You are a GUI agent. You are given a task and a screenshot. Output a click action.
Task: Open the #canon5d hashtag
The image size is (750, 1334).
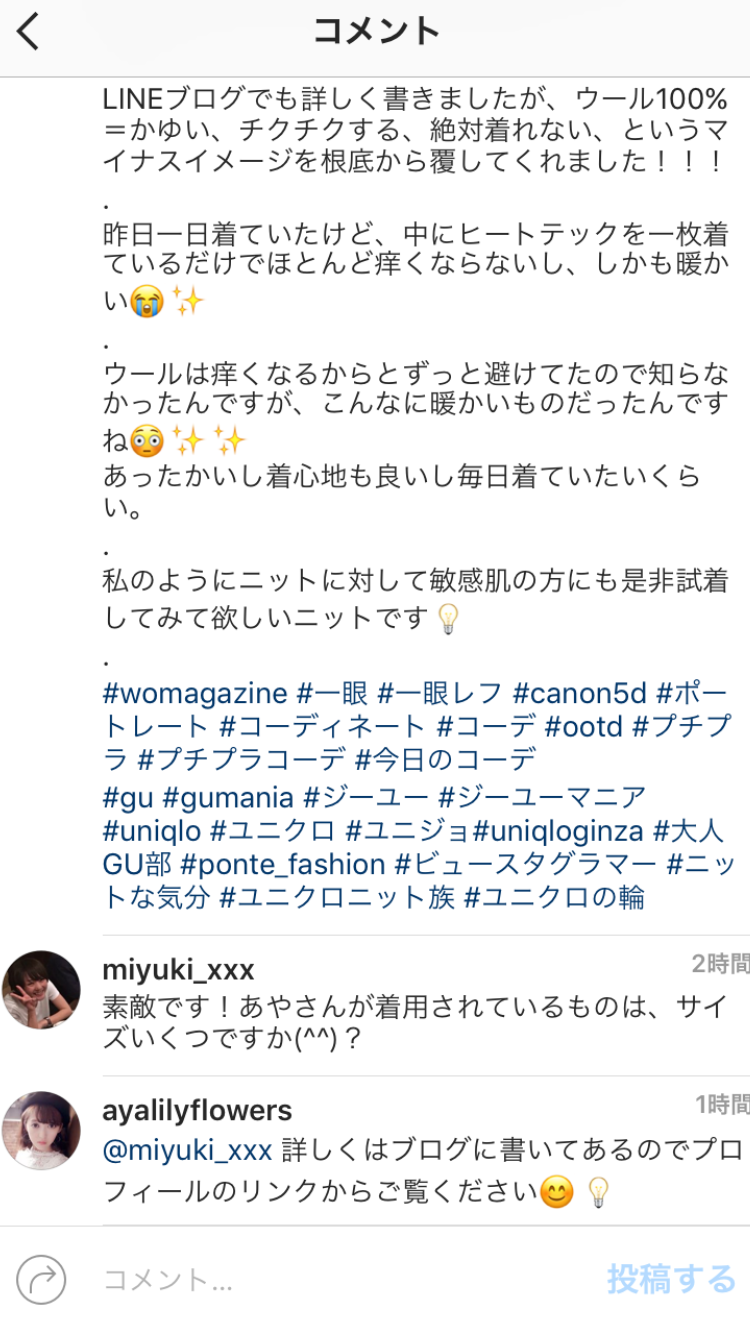[580, 693]
